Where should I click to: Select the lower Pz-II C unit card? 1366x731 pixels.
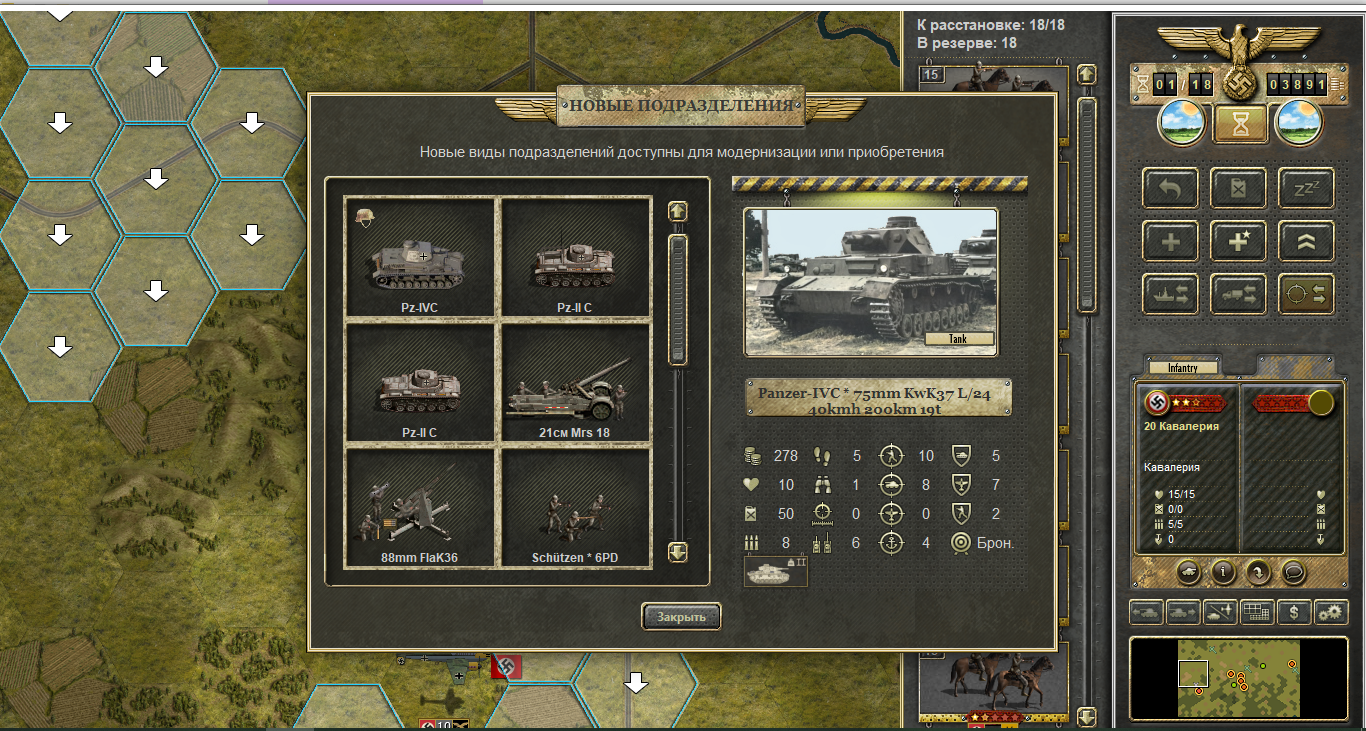click(420, 383)
